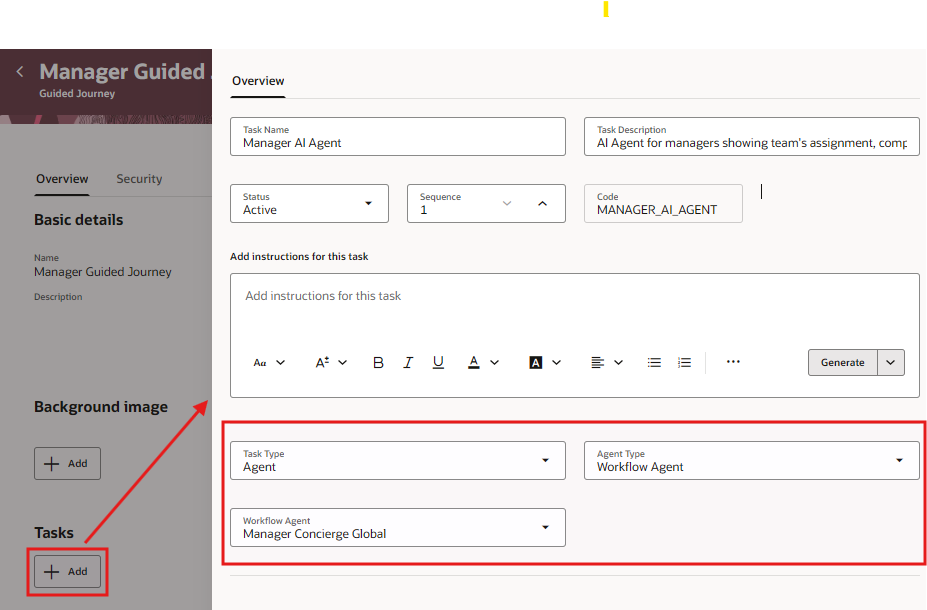This screenshot has width=927, height=610.
Task: Apply background highlight color icon
Action: (x=536, y=362)
